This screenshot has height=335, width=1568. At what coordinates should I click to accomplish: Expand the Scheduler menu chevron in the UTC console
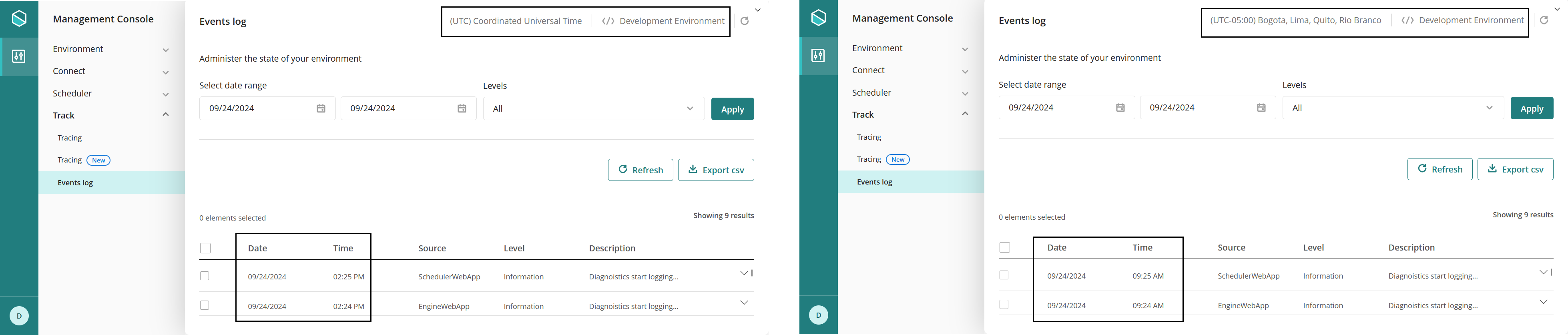166,94
